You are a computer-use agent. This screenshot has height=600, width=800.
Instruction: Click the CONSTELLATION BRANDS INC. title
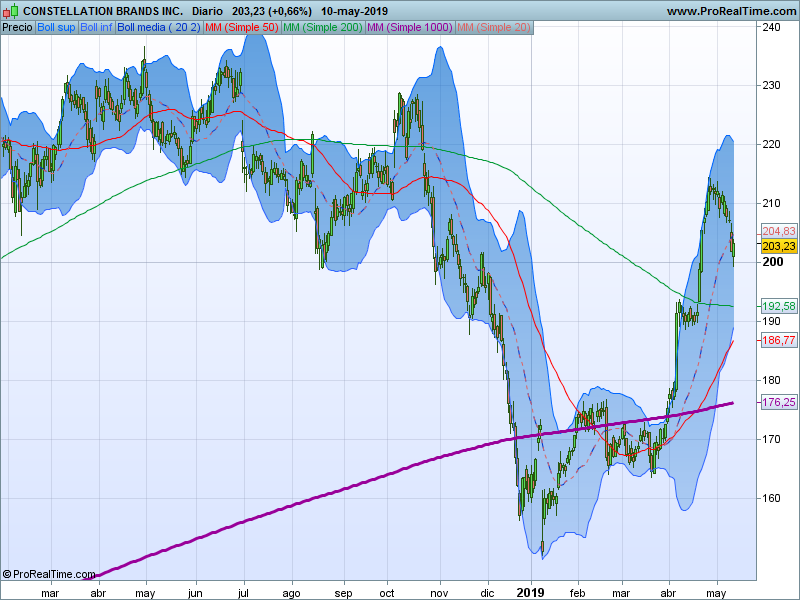pyautogui.click(x=103, y=11)
